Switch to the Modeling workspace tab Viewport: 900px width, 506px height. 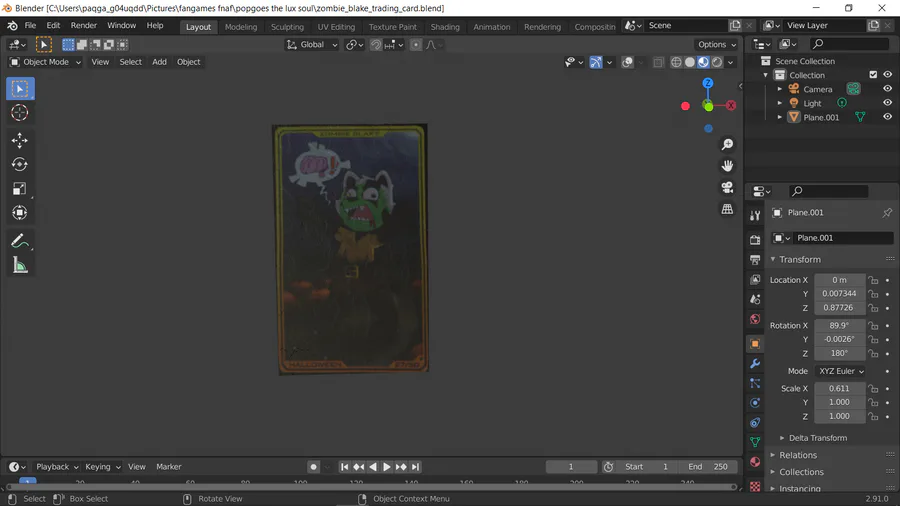tap(241, 27)
